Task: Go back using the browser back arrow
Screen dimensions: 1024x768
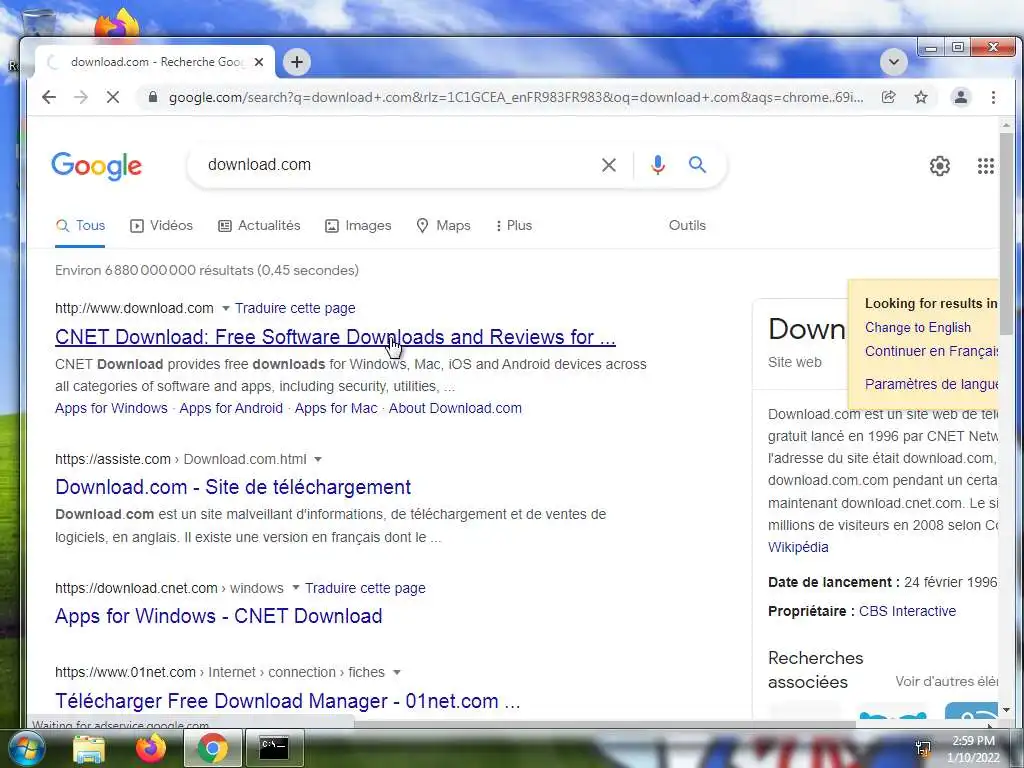Action: [49, 97]
